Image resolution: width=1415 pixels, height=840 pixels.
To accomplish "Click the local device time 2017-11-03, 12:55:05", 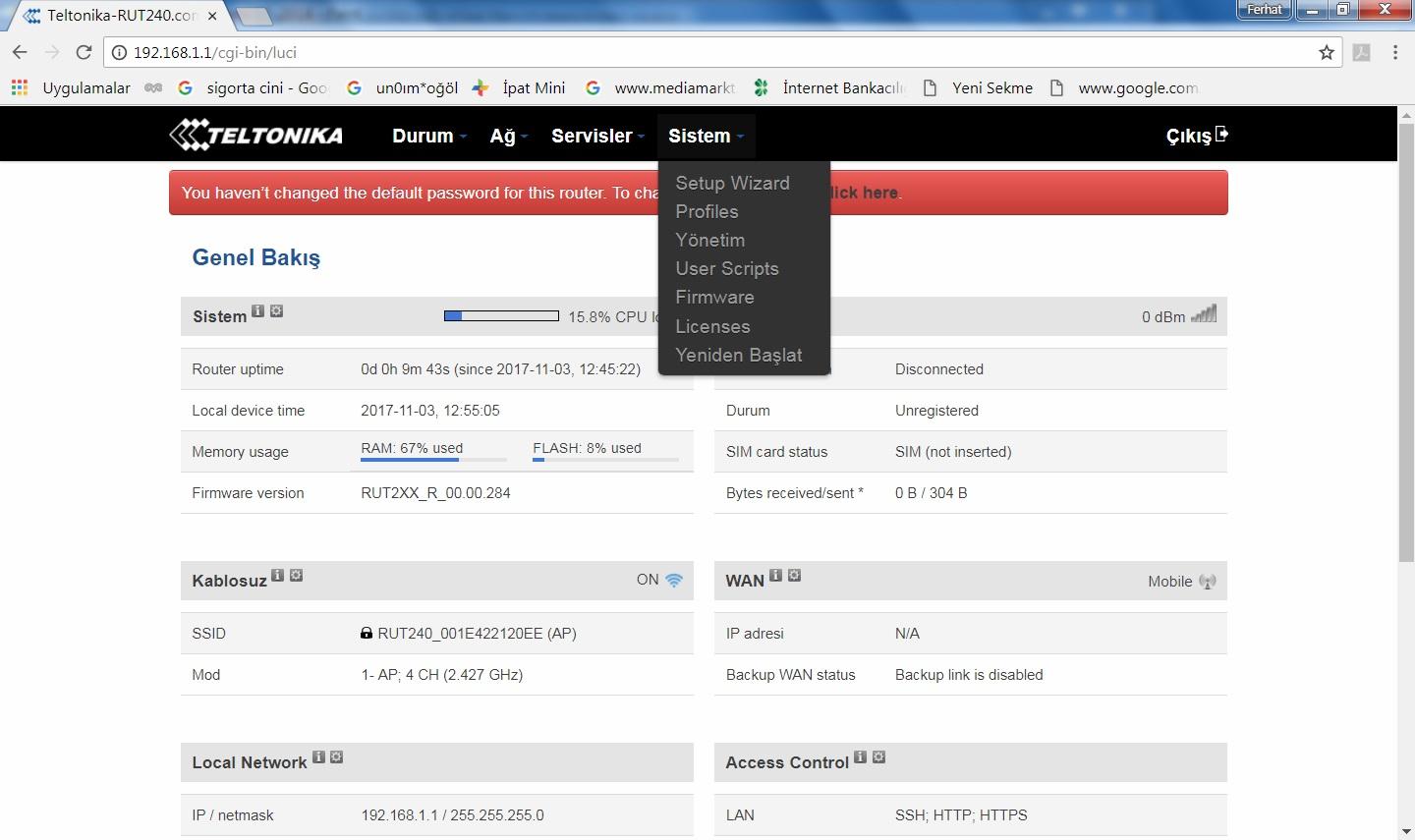I will click(x=430, y=411).
